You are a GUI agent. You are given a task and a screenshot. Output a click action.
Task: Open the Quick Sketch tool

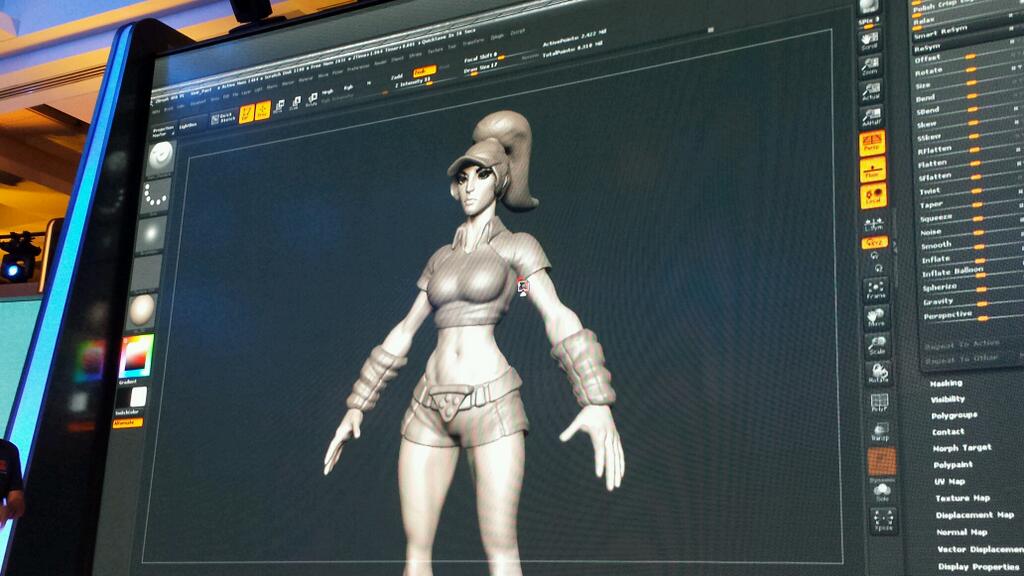(x=223, y=117)
